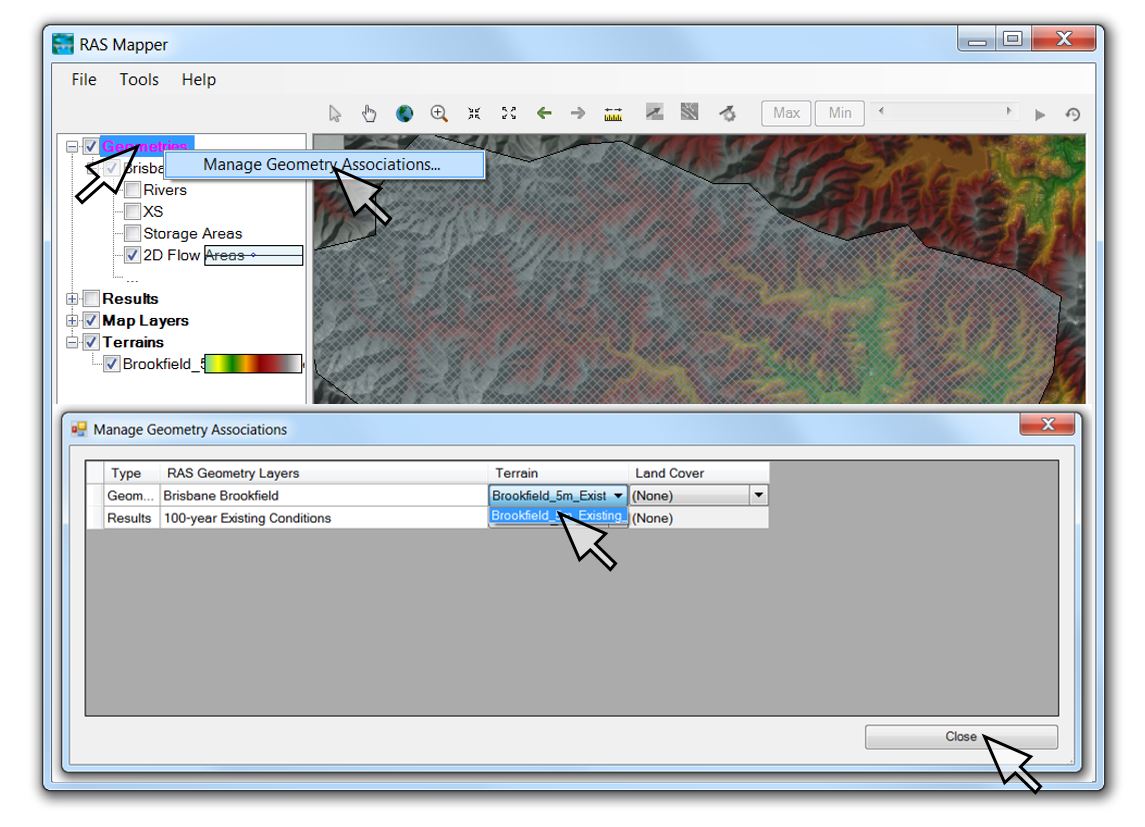1145x827 pixels.
Task: Toggle the XS layer checkbox
Action: (132, 212)
